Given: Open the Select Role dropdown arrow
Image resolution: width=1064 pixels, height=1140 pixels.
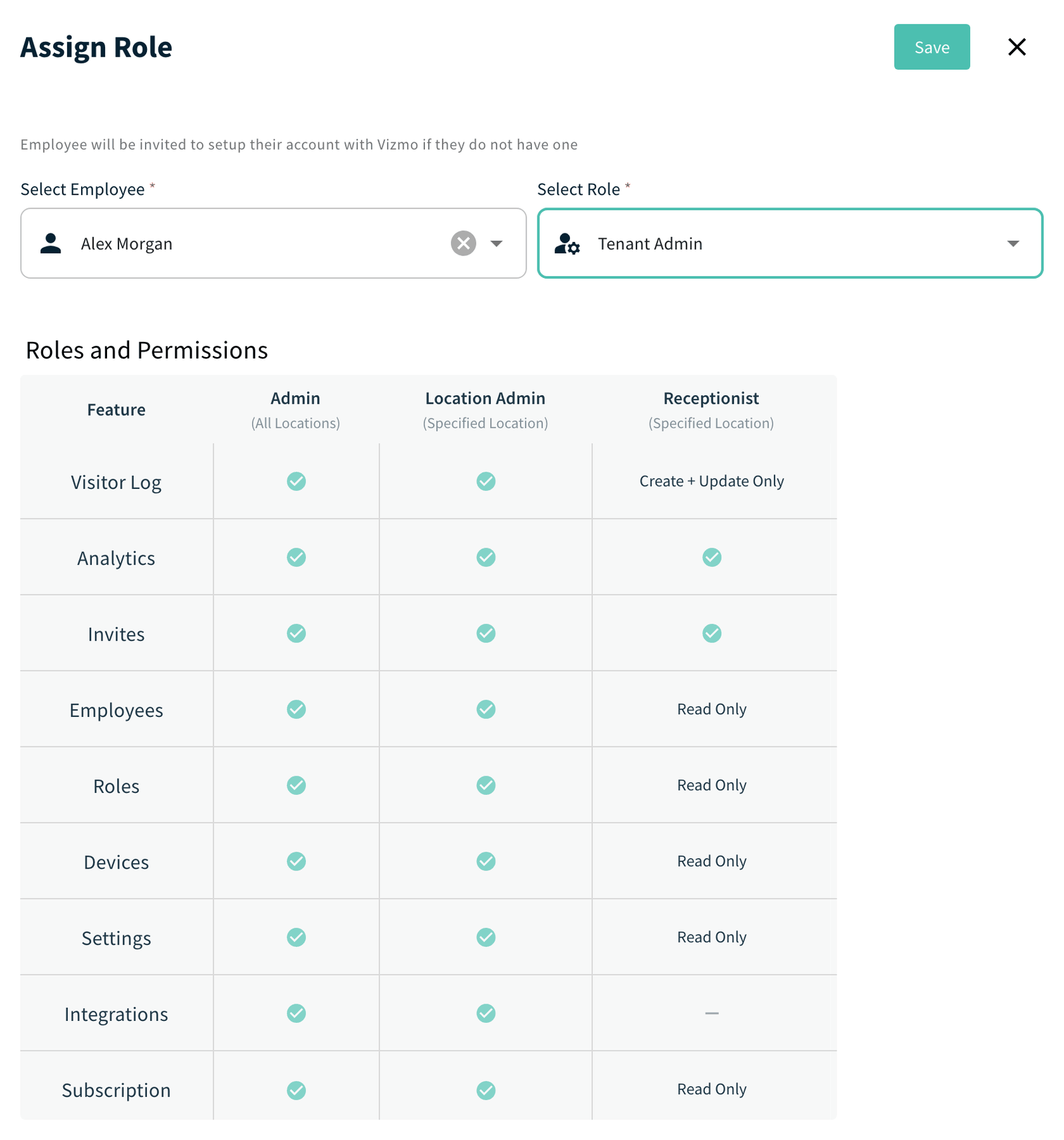Looking at the screenshot, I should [x=1012, y=243].
